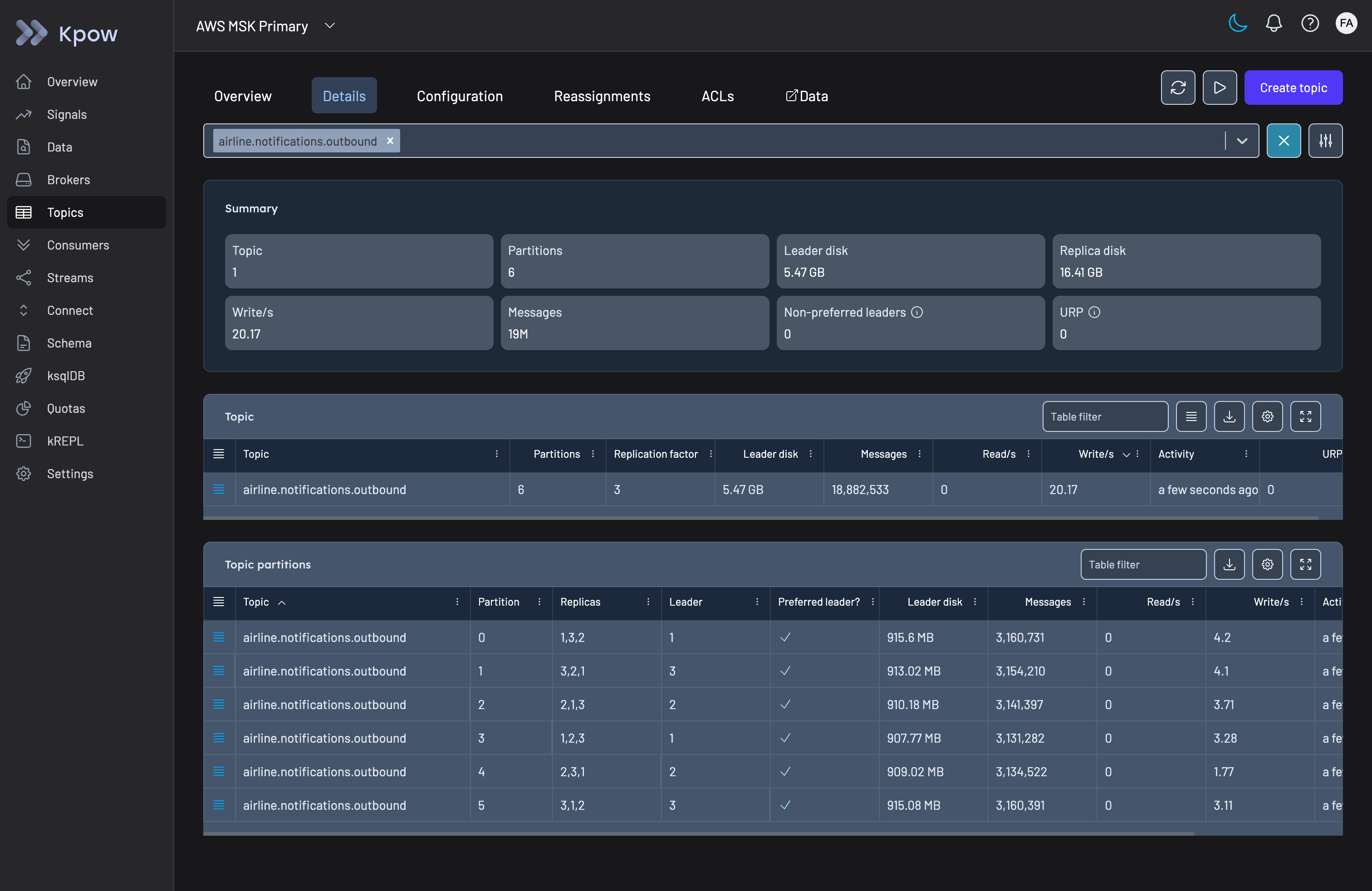Select the Details tab

coord(344,96)
